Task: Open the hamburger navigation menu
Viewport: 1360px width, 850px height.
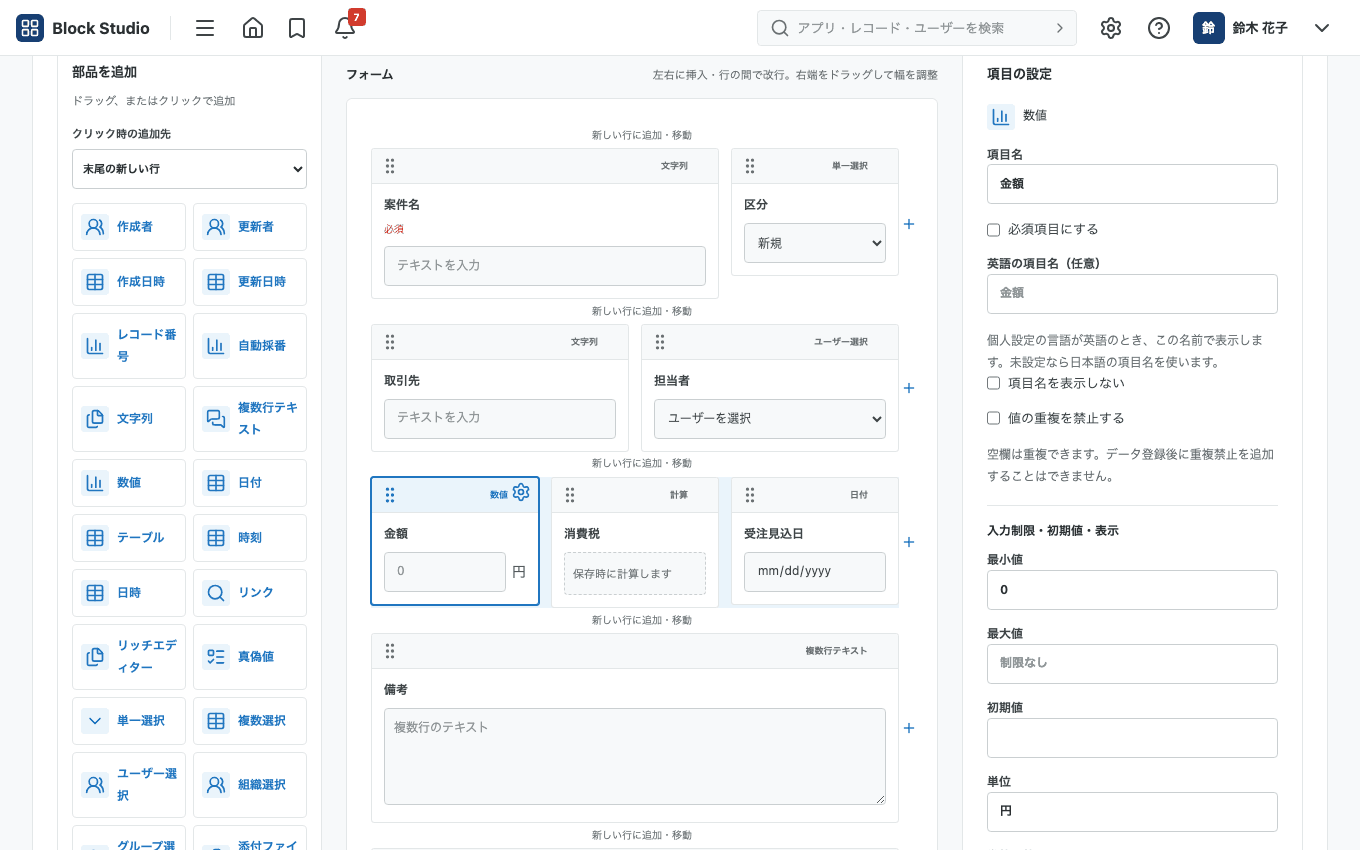Action: [x=205, y=28]
